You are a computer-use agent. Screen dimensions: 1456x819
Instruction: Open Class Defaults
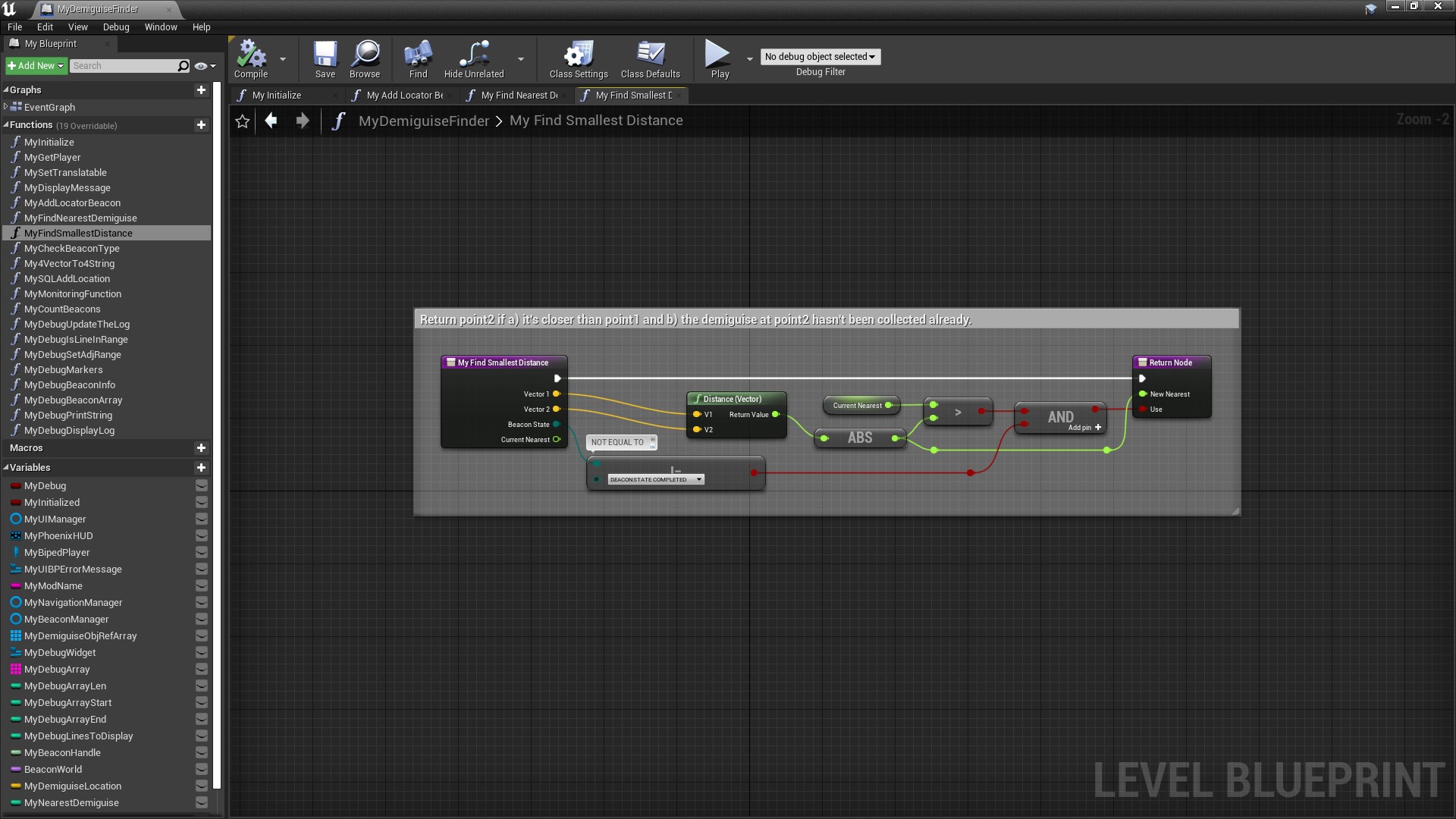click(x=651, y=59)
